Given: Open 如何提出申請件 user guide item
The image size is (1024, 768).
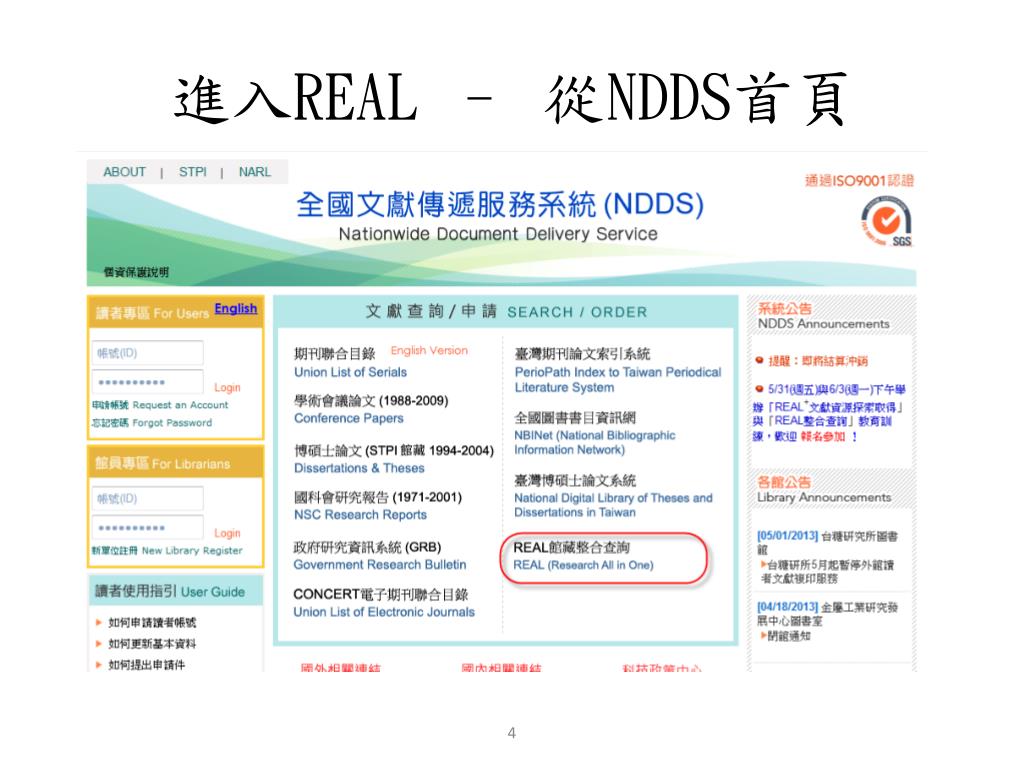Looking at the screenshot, I should click(146, 664).
